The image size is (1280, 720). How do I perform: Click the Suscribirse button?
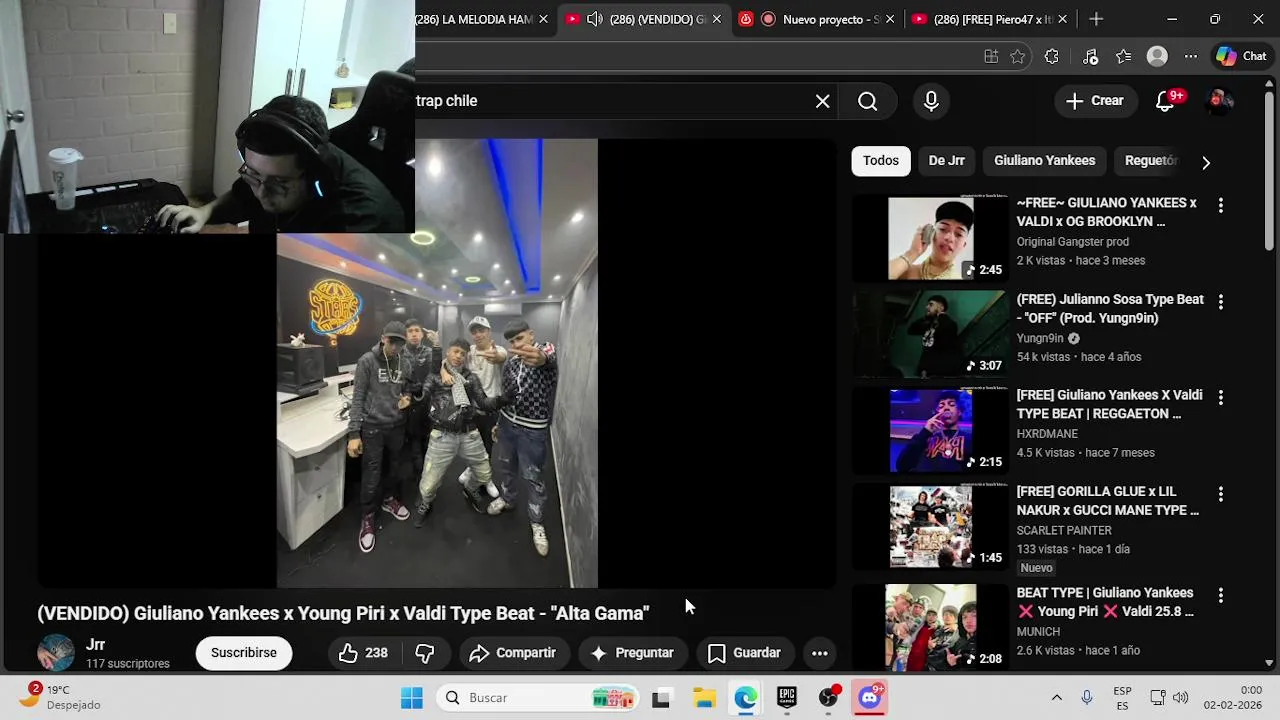244,653
